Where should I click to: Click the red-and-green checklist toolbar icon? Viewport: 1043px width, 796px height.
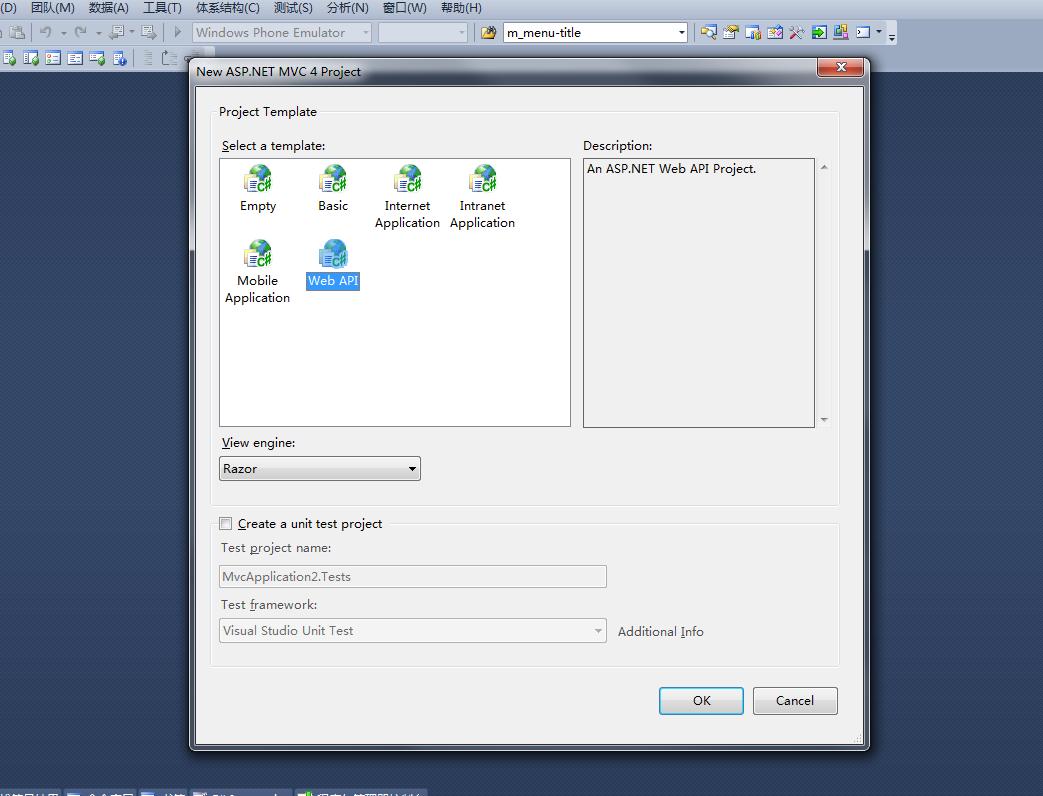pos(53,59)
